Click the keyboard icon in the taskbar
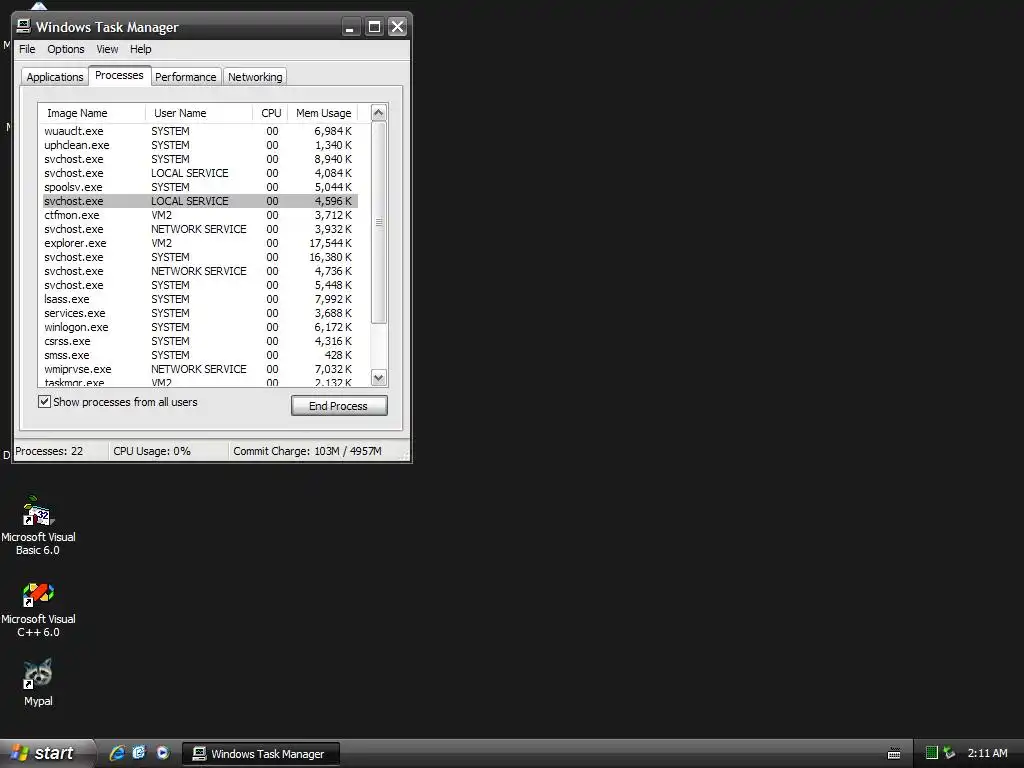The width and height of the screenshot is (1024, 768). tap(894, 754)
